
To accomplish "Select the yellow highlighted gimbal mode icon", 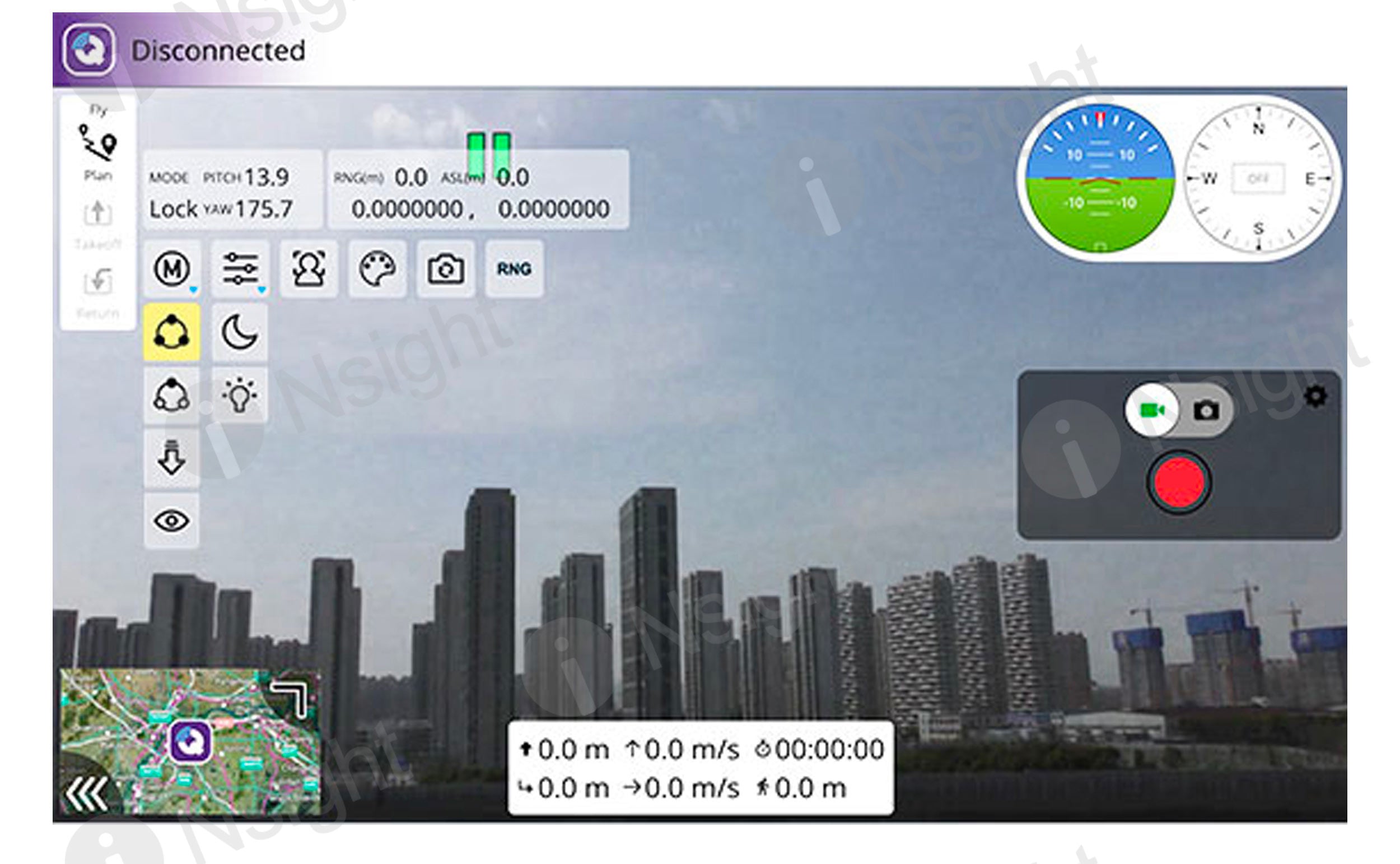I will click(x=172, y=333).
